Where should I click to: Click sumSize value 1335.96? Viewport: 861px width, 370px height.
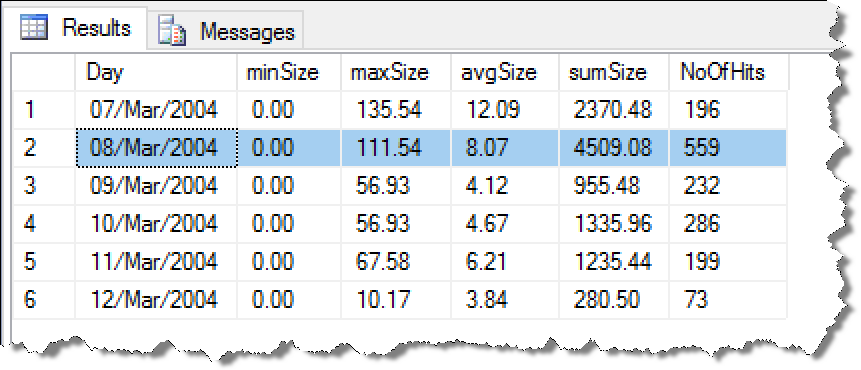pyautogui.click(x=614, y=223)
